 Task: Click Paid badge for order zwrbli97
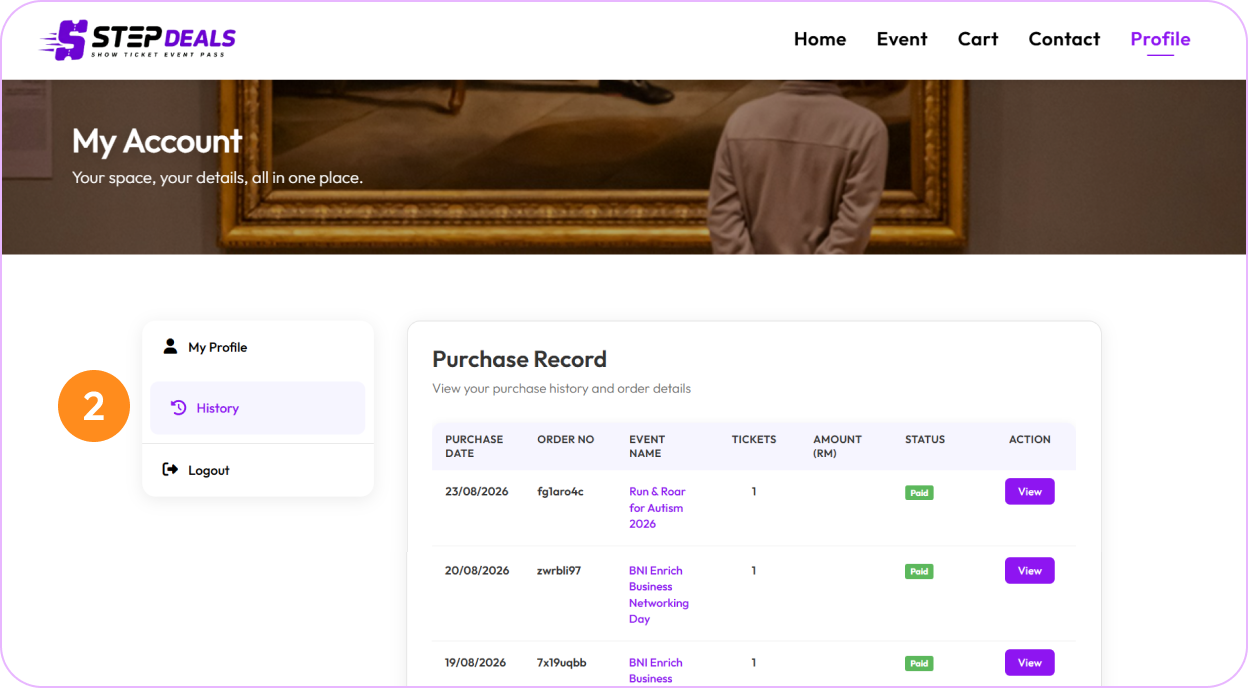(919, 571)
